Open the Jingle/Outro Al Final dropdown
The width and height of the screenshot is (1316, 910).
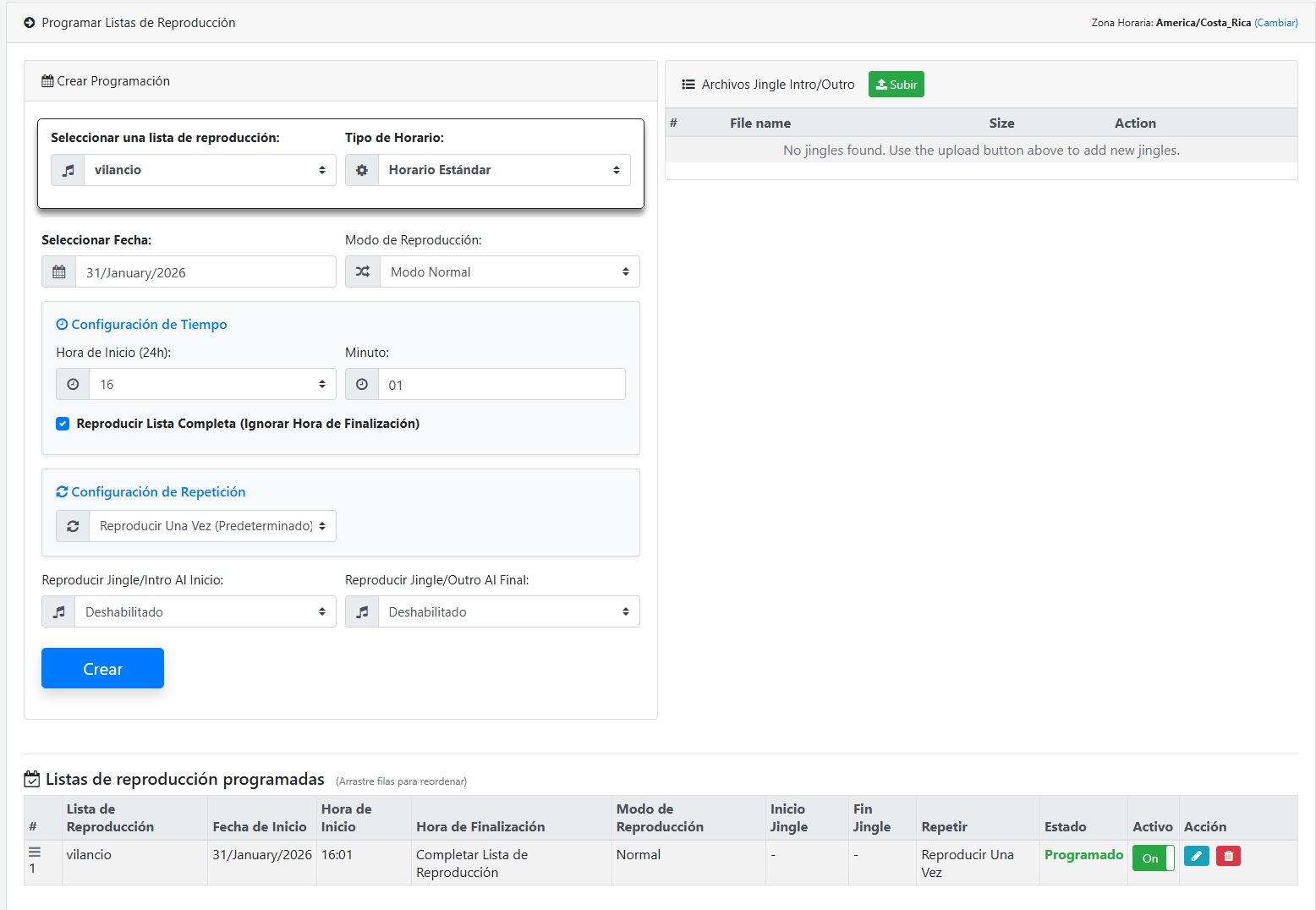[x=507, y=612]
